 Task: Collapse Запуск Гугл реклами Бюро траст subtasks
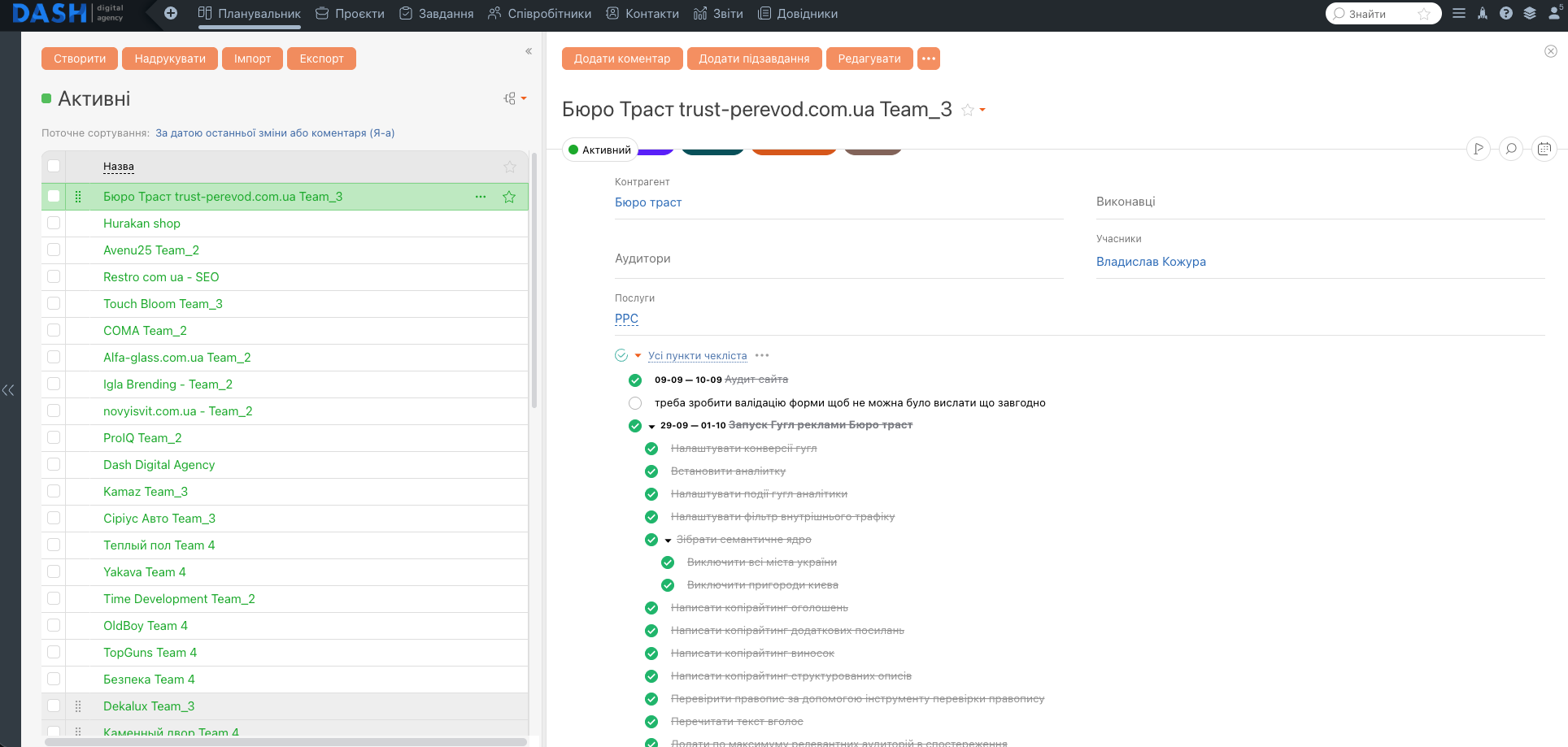pos(652,426)
